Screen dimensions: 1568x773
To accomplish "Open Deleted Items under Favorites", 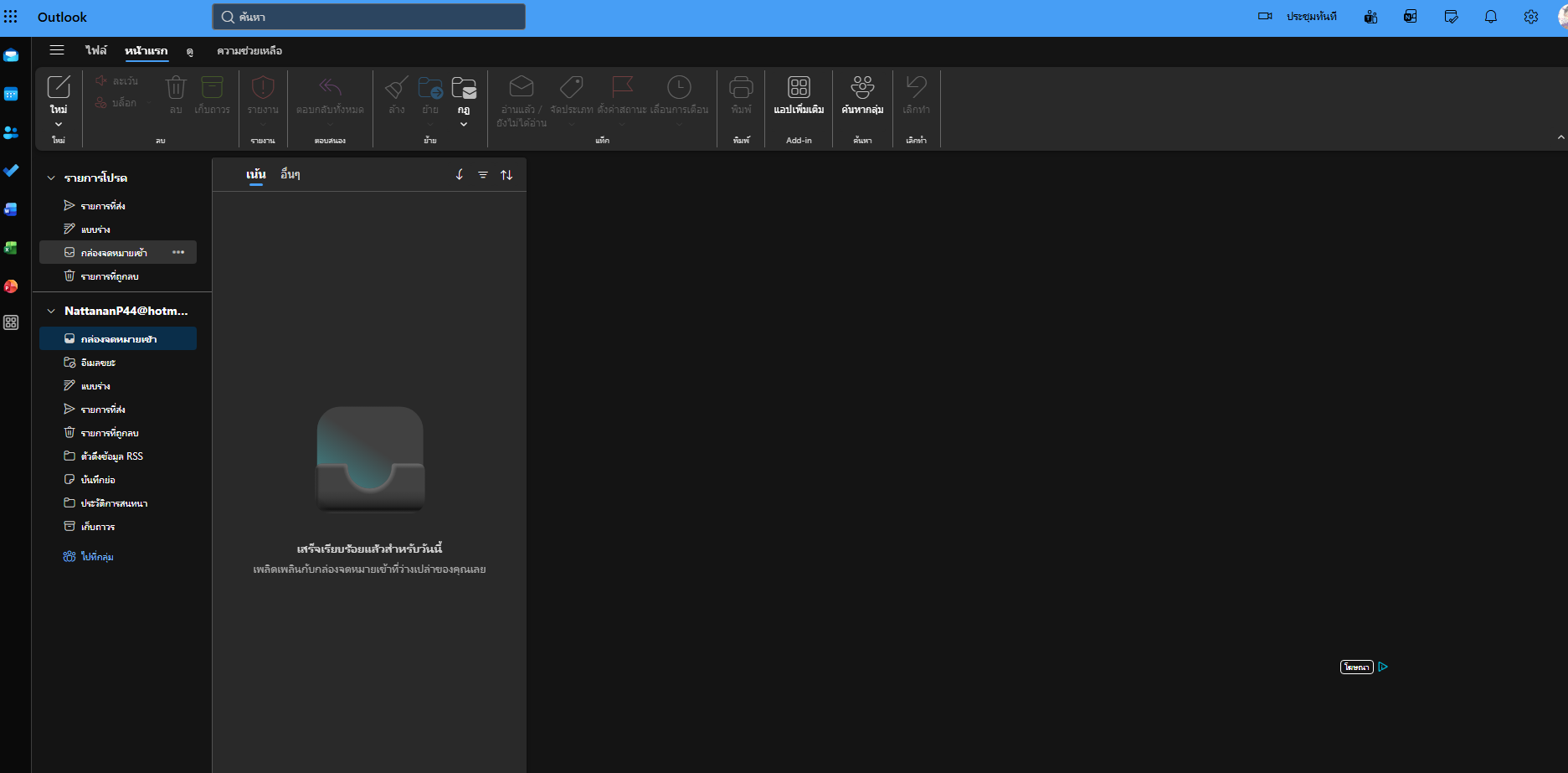I will pyautogui.click(x=118, y=276).
